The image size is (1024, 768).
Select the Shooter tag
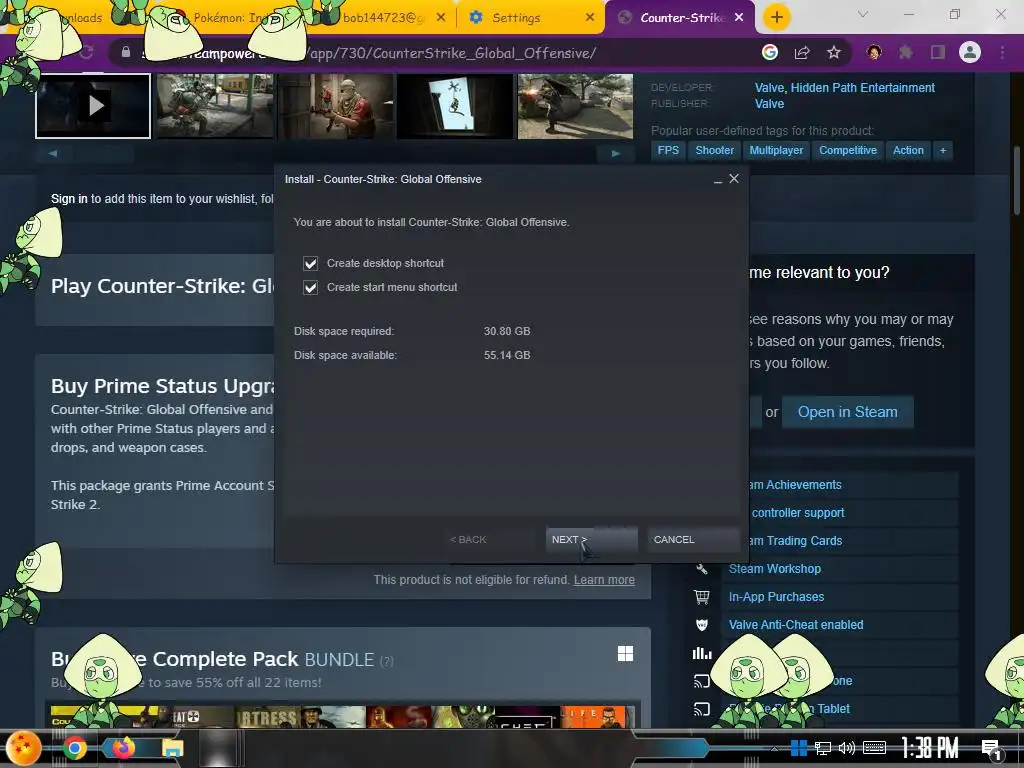[x=714, y=150]
